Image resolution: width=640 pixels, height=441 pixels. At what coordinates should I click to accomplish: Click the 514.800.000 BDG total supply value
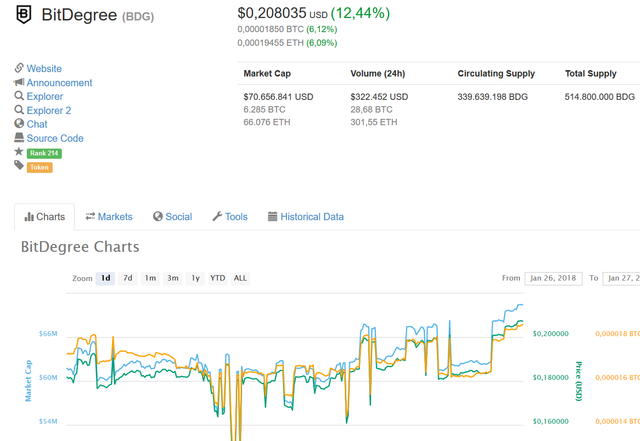[x=600, y=97]
